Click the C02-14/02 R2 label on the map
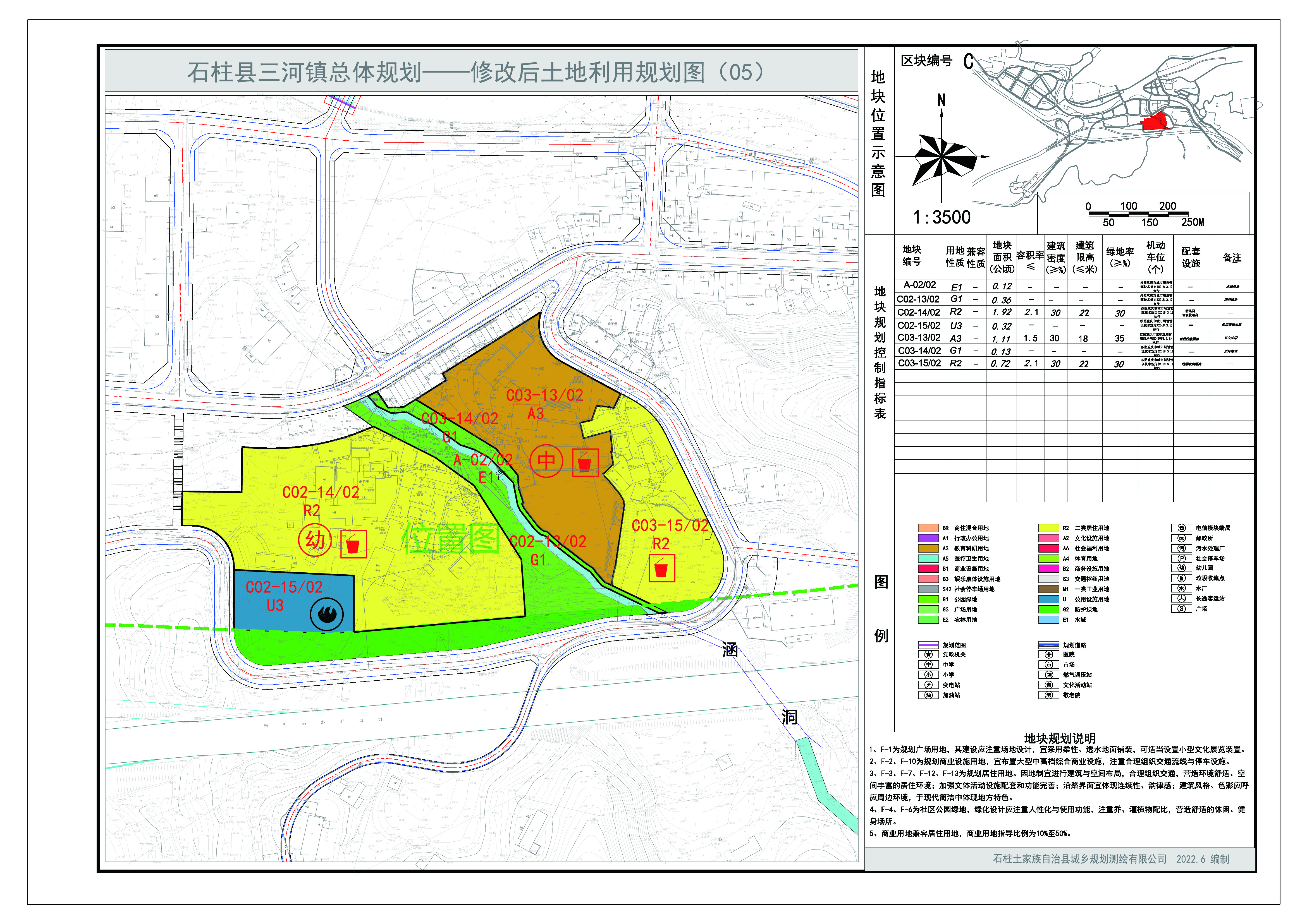 (321, 501)
